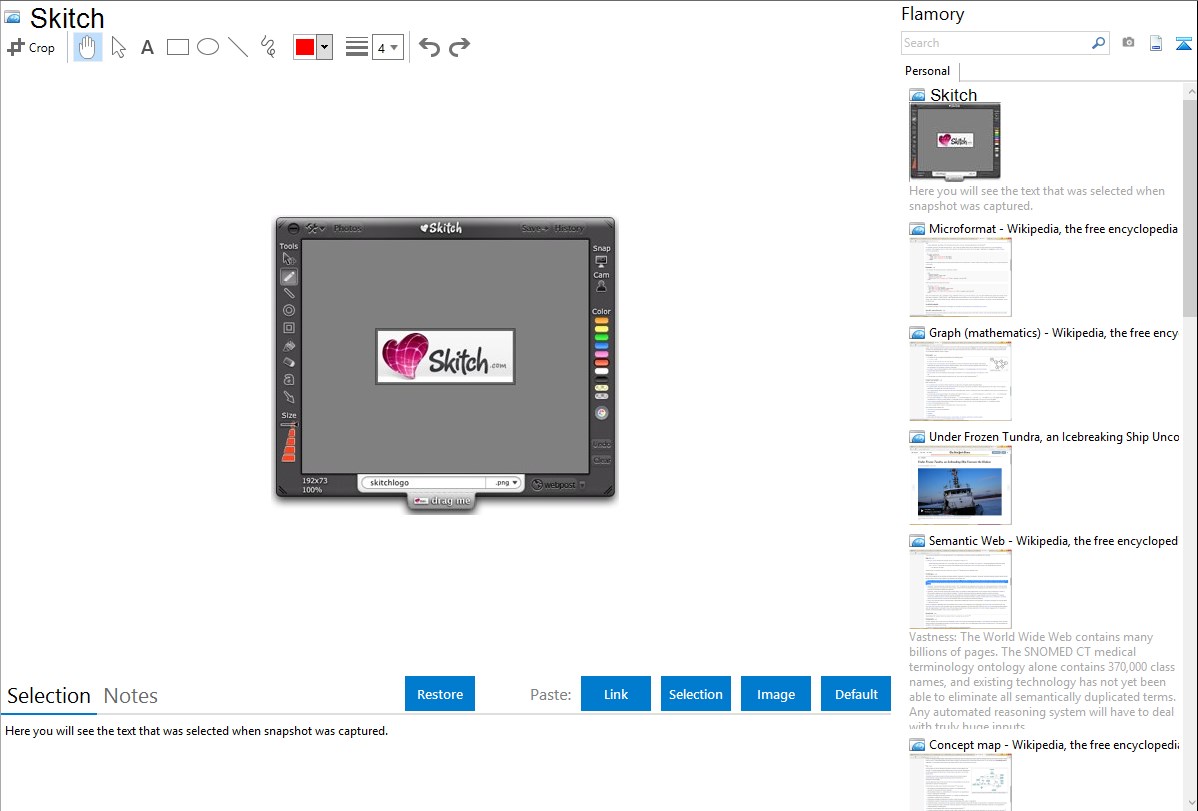Click the camera snapshot icon
1198x811 pixels.
[x=1128, y=43]
